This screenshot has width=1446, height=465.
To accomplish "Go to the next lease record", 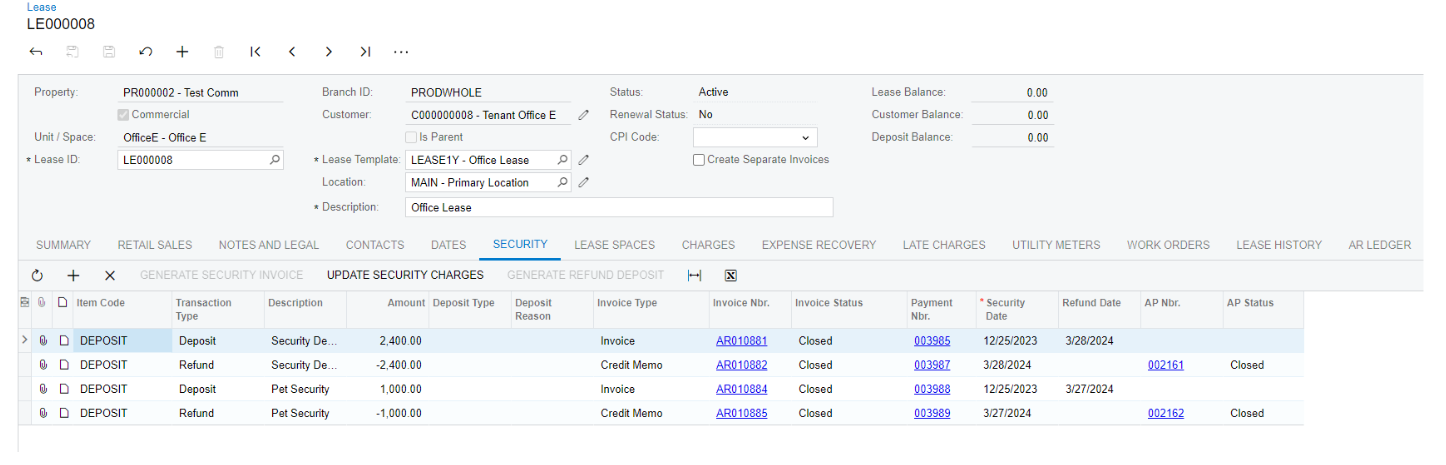I will point(328,52).
